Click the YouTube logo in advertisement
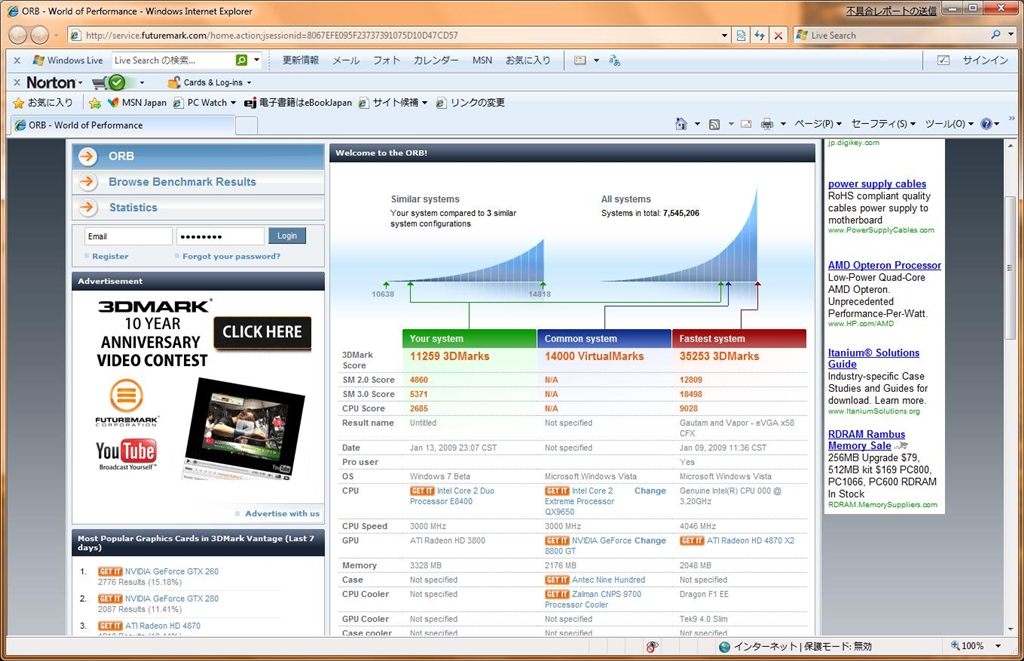Viewport: 1024px width, 661px height. point(126,453)
